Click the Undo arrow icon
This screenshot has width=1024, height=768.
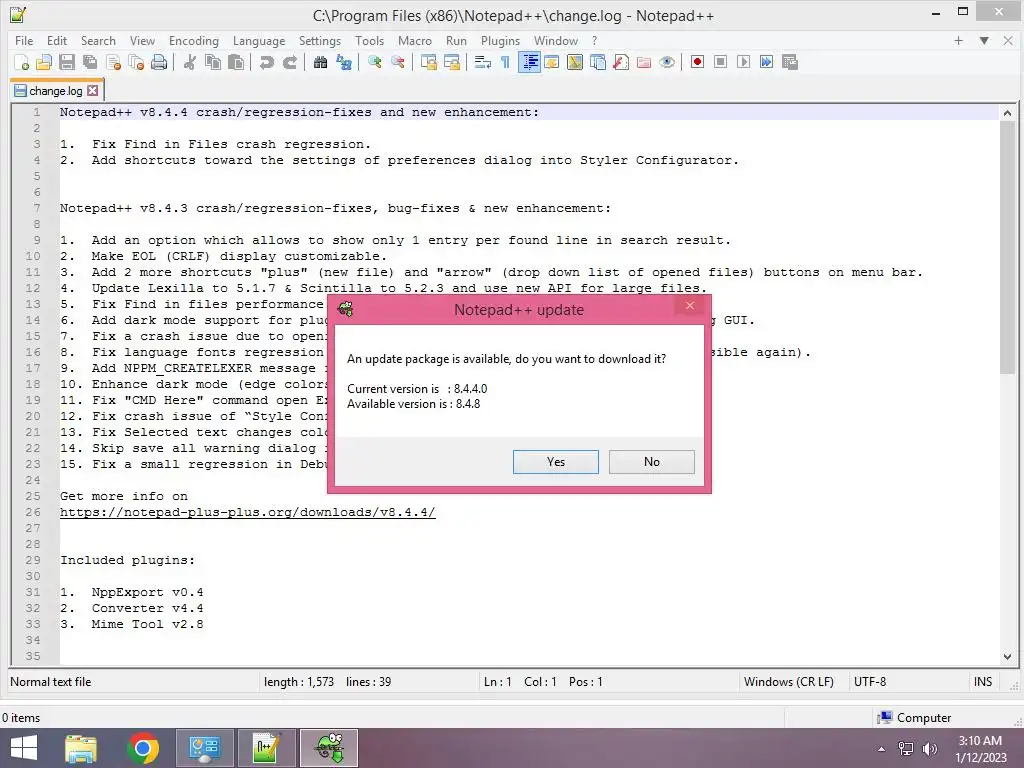pos(266,62)
